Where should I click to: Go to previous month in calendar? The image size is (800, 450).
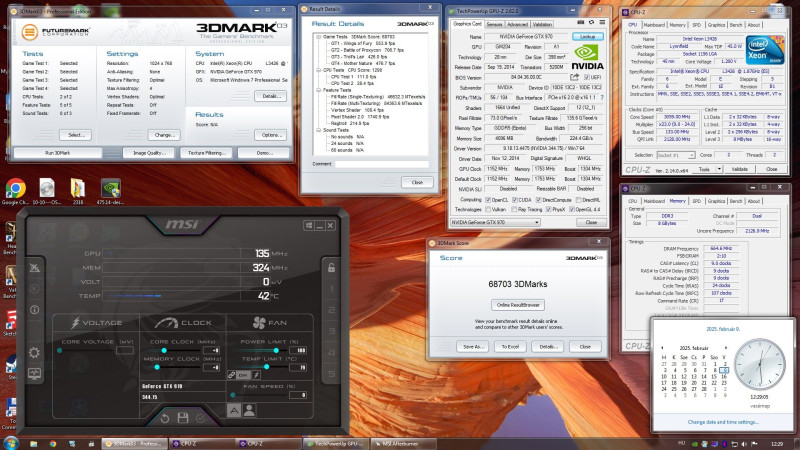tap(662, 348)
